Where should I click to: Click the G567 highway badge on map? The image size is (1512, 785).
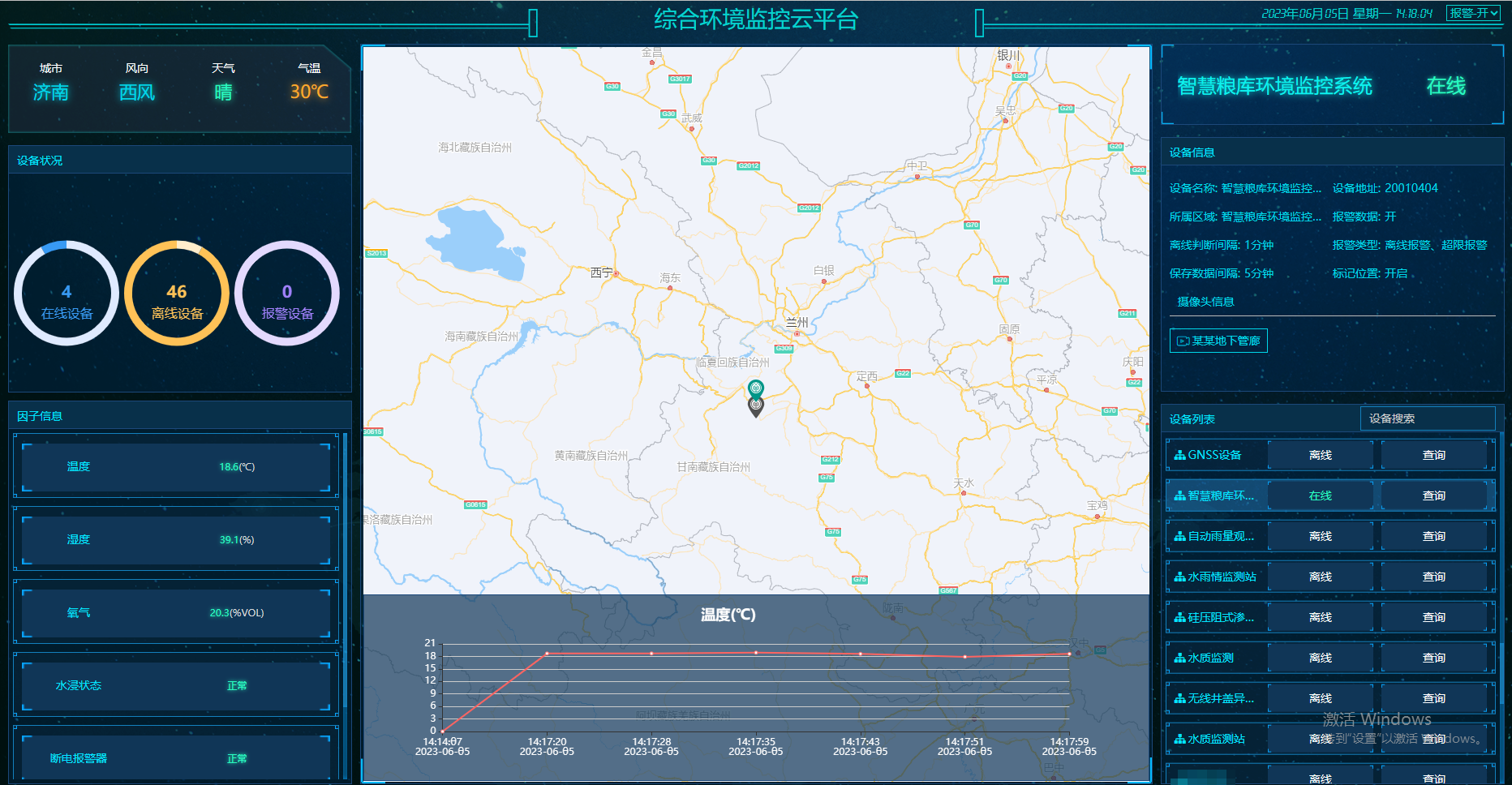(x=948, y=590)
